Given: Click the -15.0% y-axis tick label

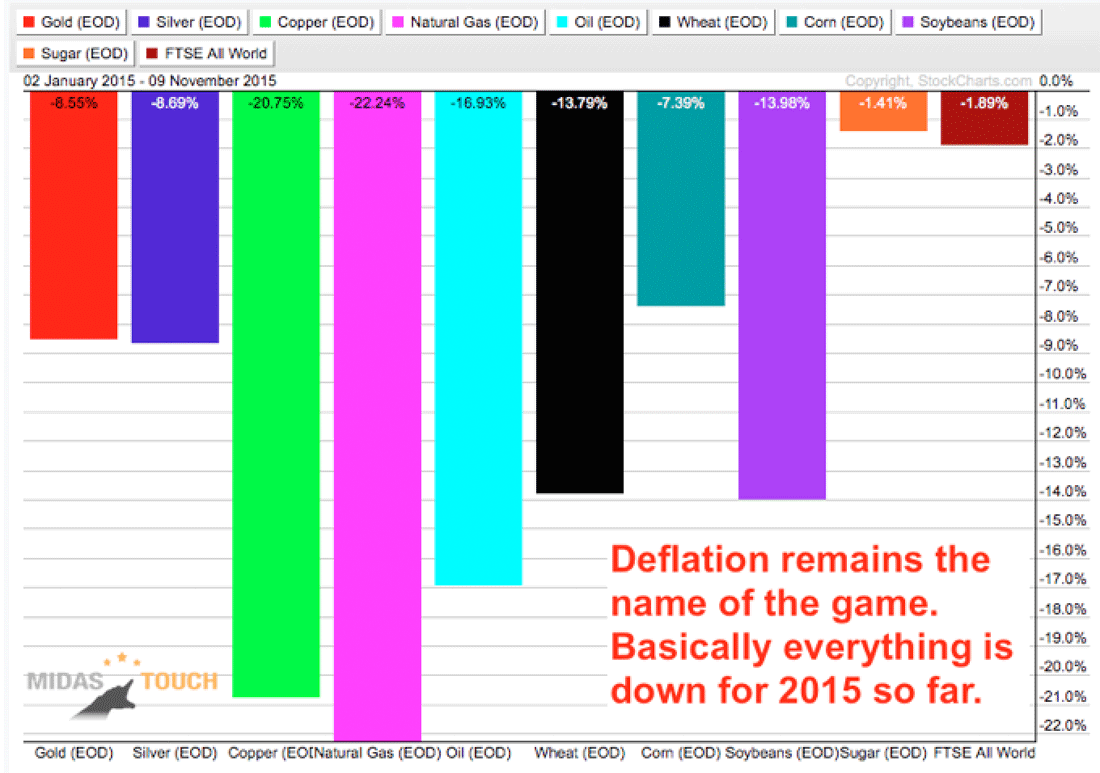Looking at the screenshot, I should 1063,520.
